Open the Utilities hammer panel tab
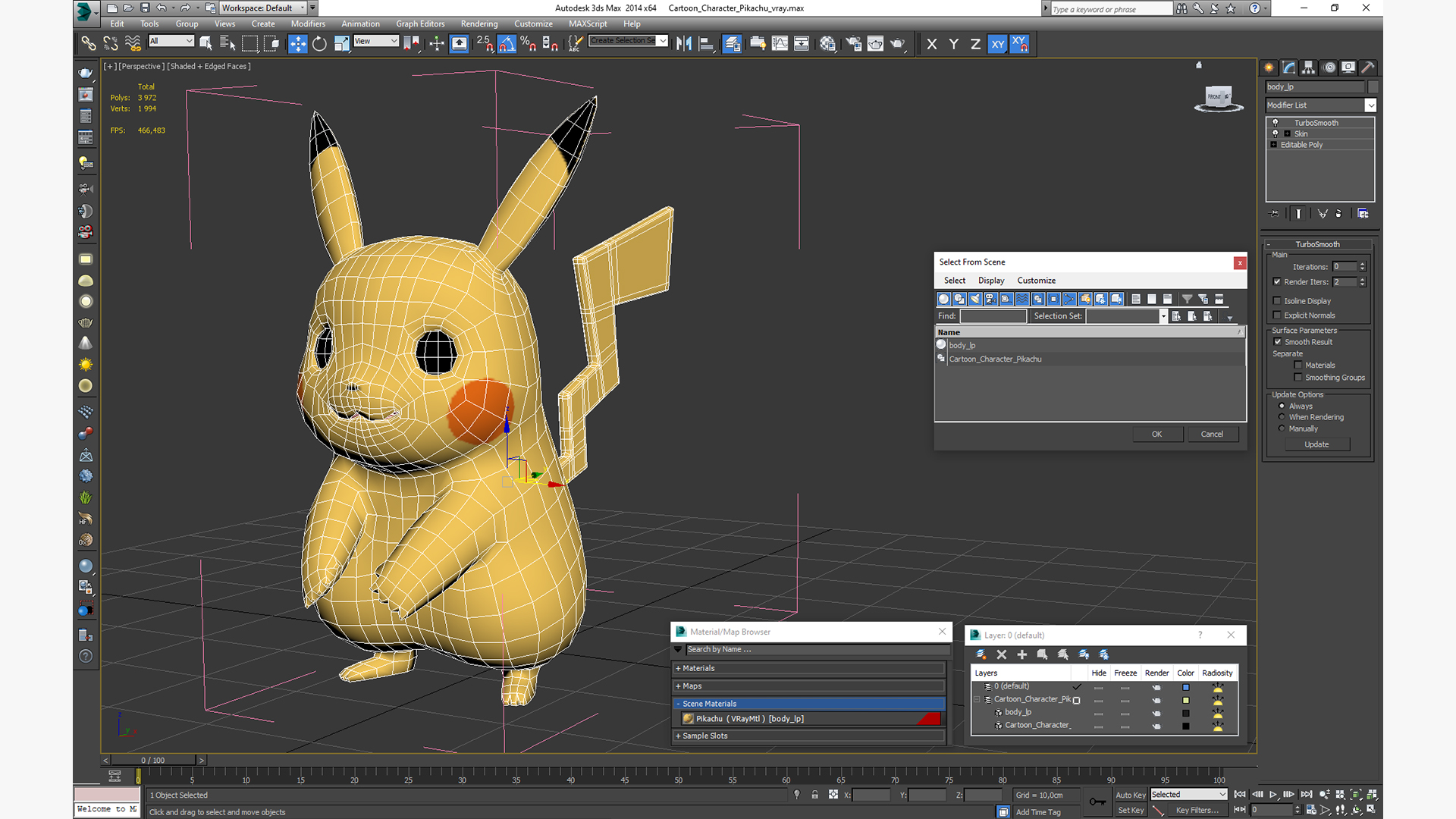The height and width of the screenshot is (819, 1456). point(1368,67)
